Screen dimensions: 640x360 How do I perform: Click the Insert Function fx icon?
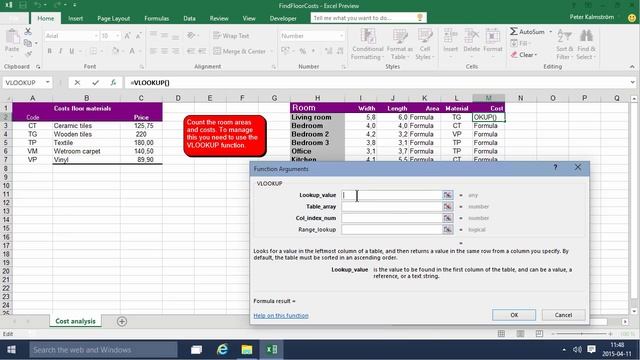click(x=113, y=82)
